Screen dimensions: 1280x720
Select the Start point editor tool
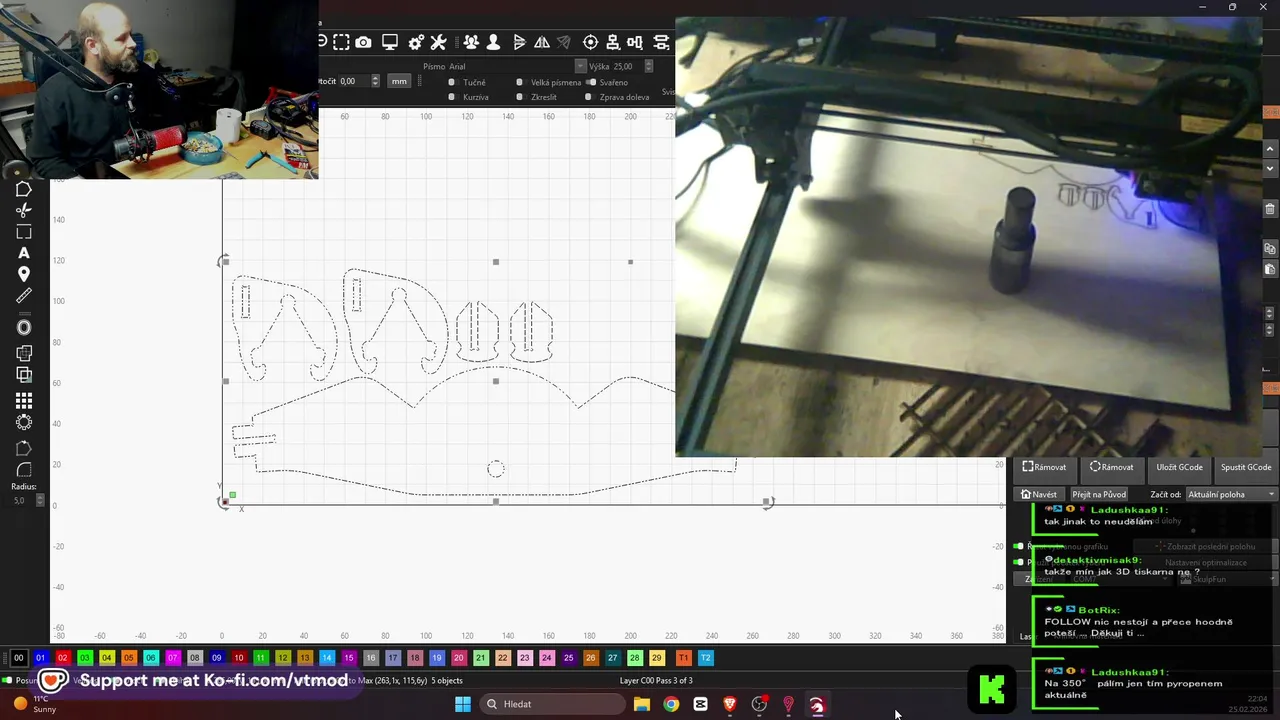click(24, 448)
